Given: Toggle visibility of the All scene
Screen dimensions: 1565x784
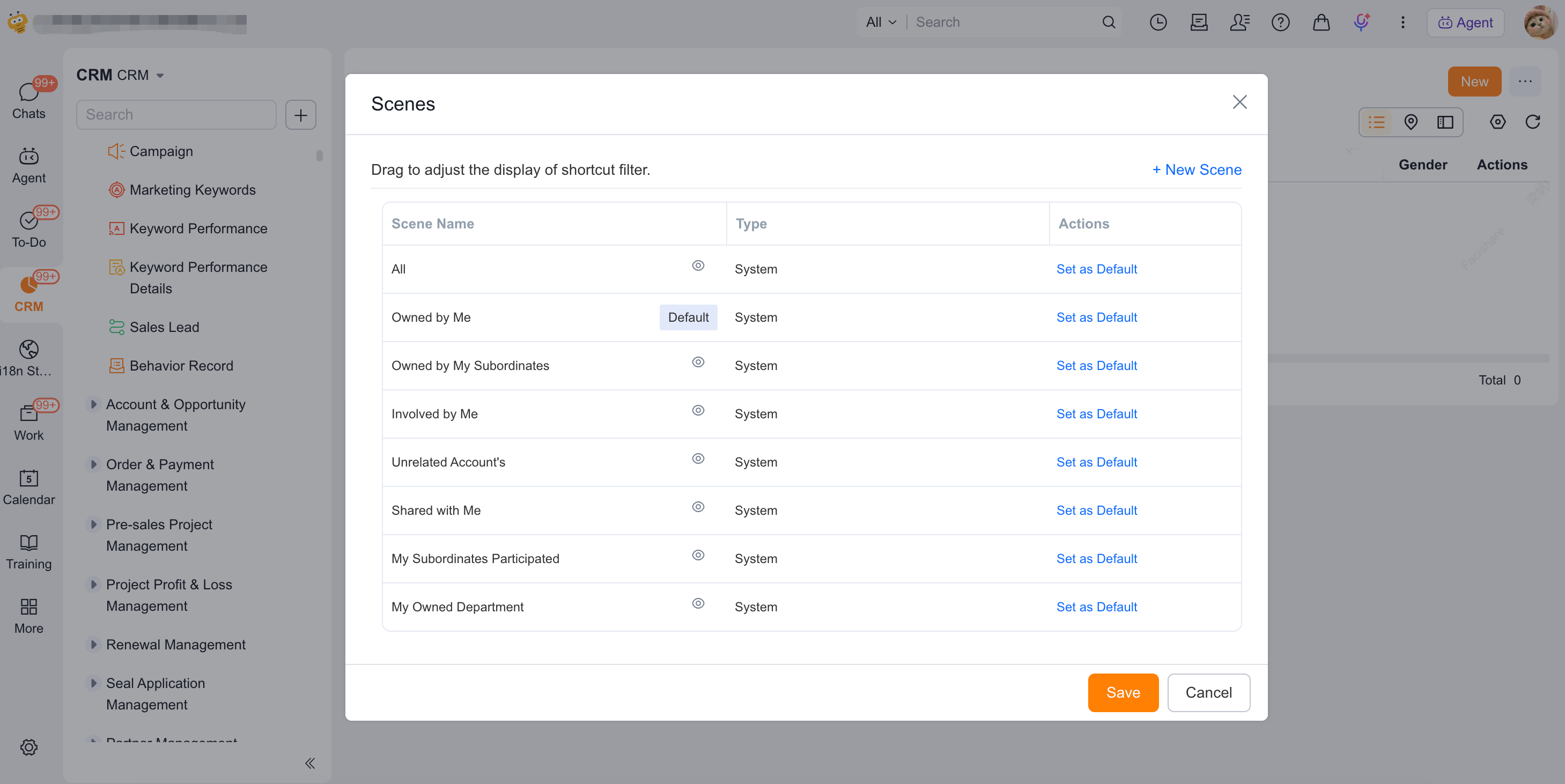Looking at the screenshot, I should [x=698, y=265].
